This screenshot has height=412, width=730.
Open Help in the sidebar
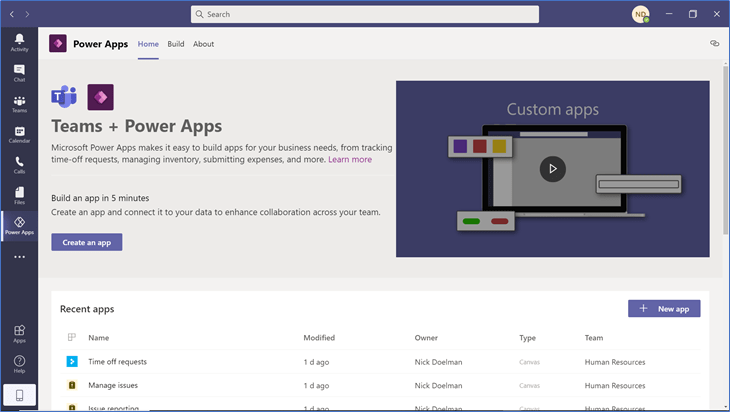tap(19, 364)
